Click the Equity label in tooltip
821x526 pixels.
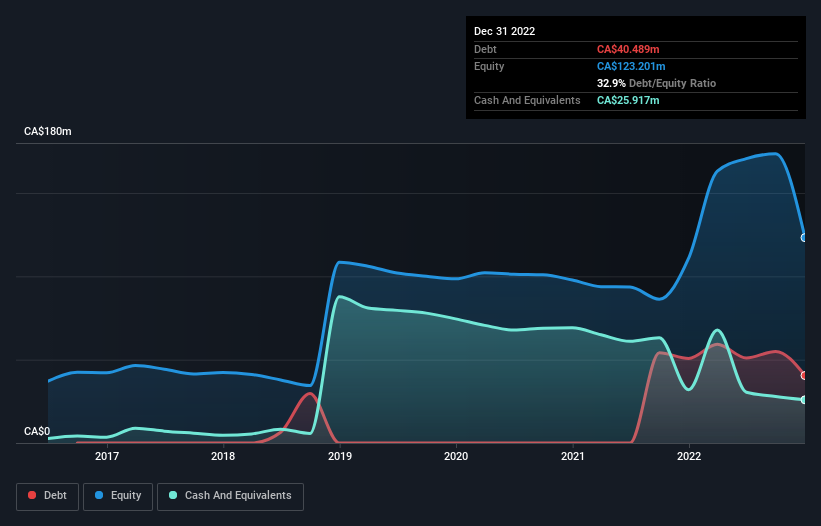click(x=489, y=66)
